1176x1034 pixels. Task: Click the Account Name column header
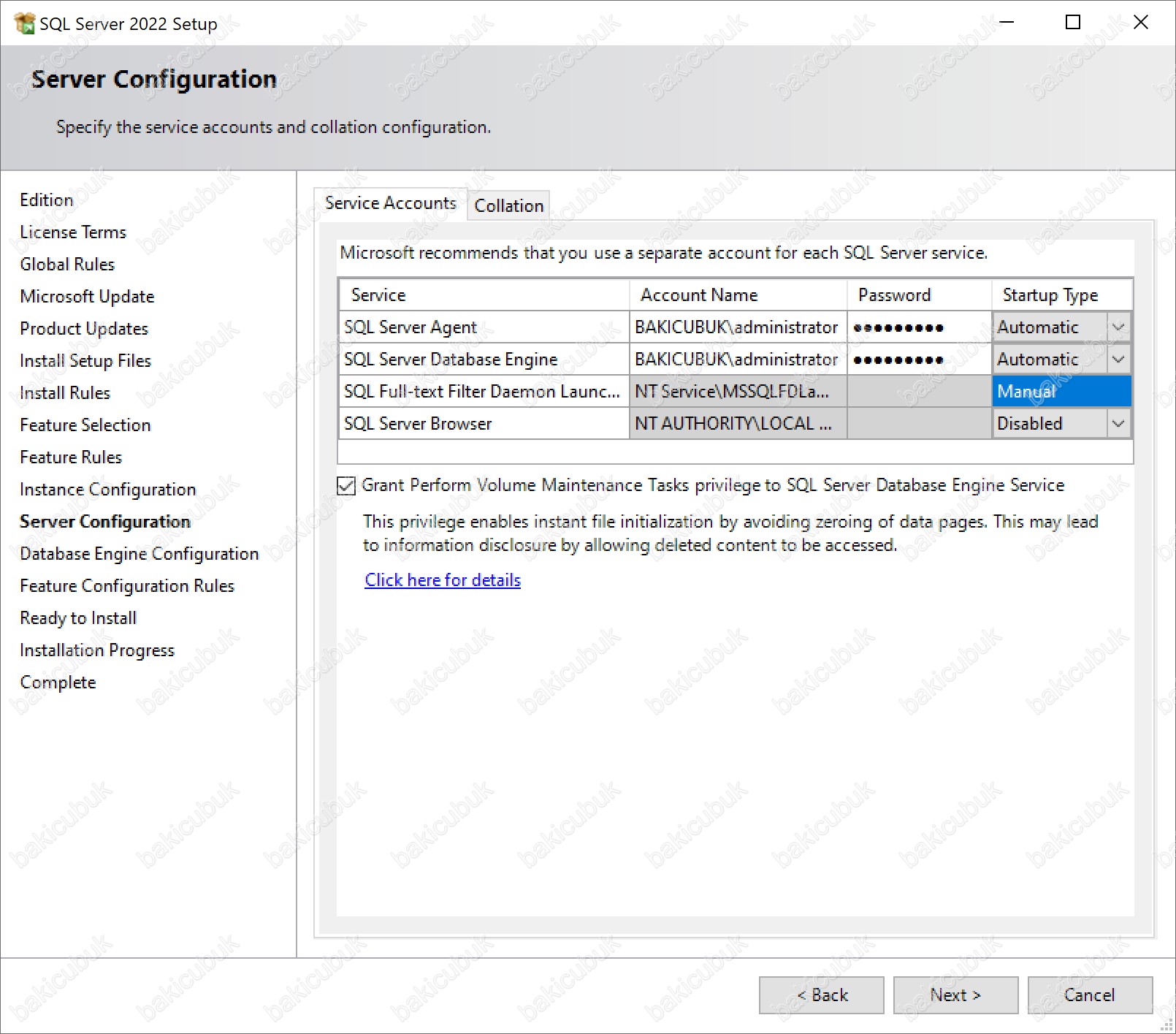click(738, 295)
